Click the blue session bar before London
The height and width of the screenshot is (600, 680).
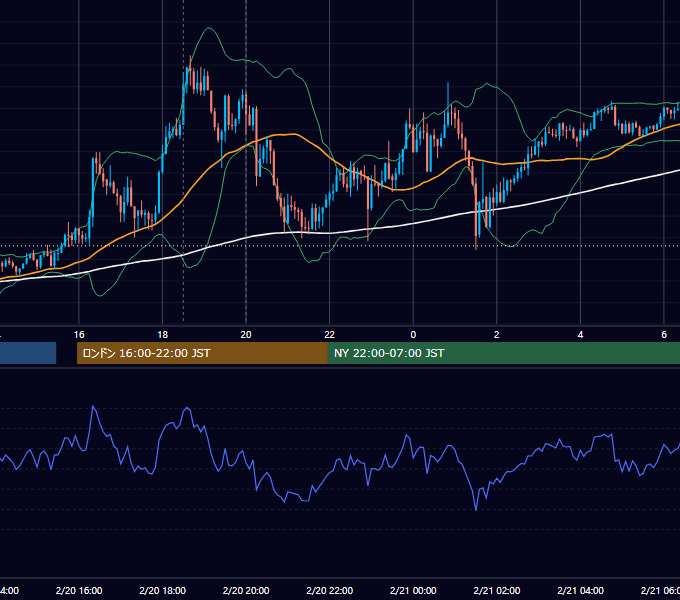(28, 353)
